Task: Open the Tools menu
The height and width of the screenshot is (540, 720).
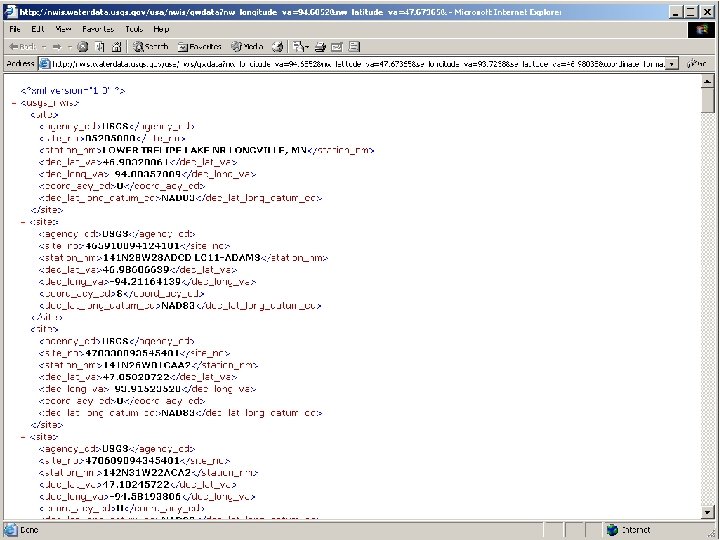Action: [x=134, y=29]
